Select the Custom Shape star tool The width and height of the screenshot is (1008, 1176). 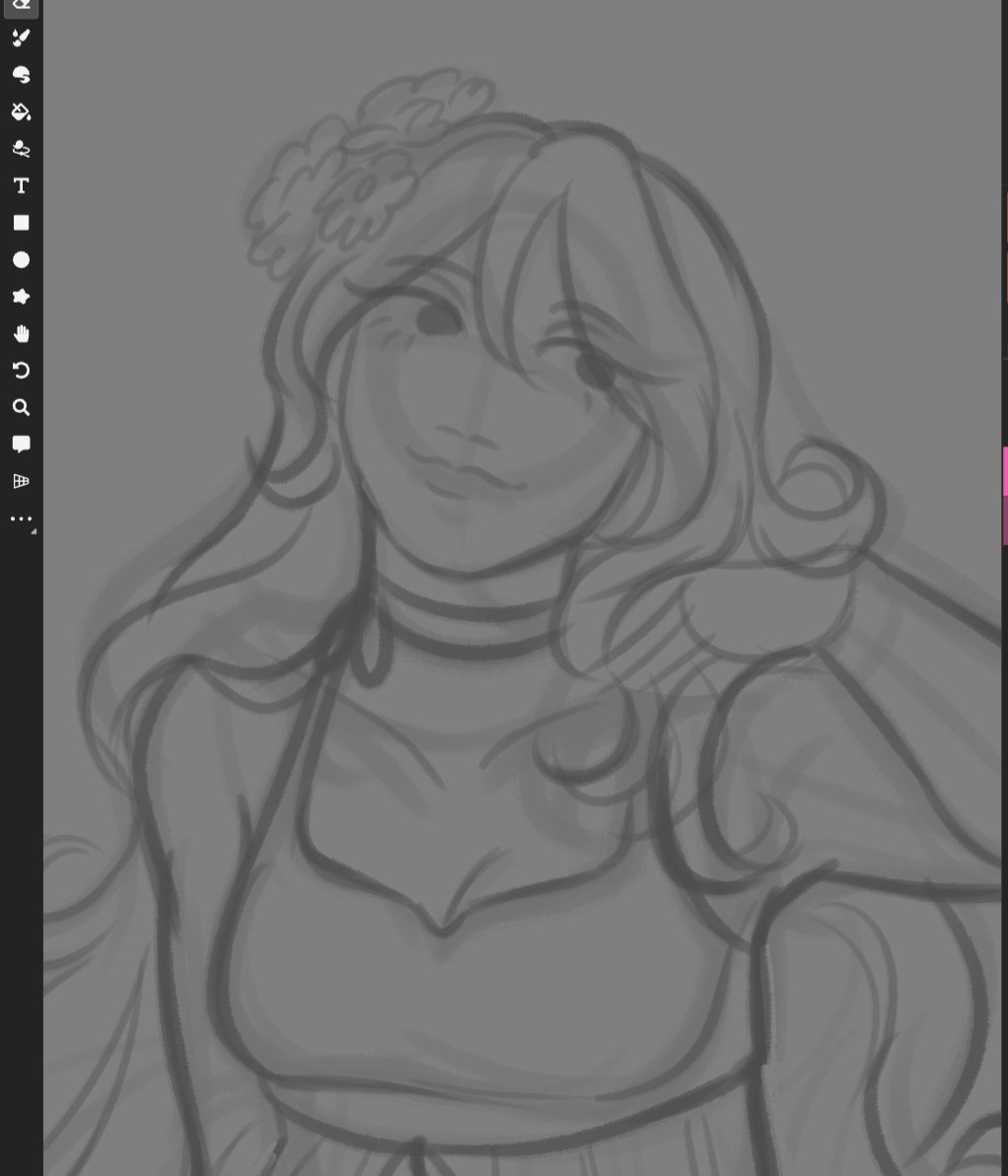click(21, 297)
